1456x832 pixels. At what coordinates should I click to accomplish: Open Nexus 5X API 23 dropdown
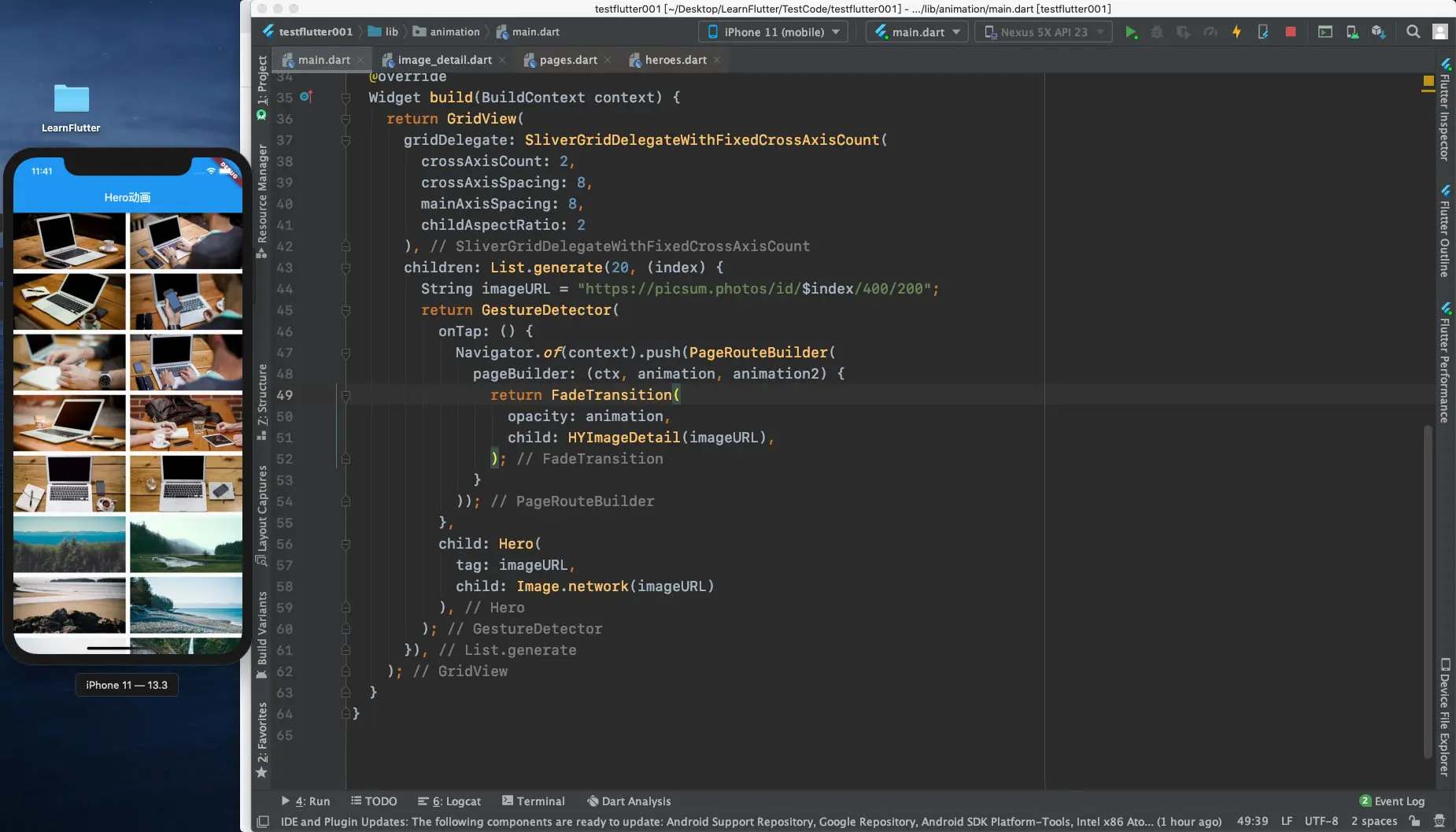(1044, 32)
